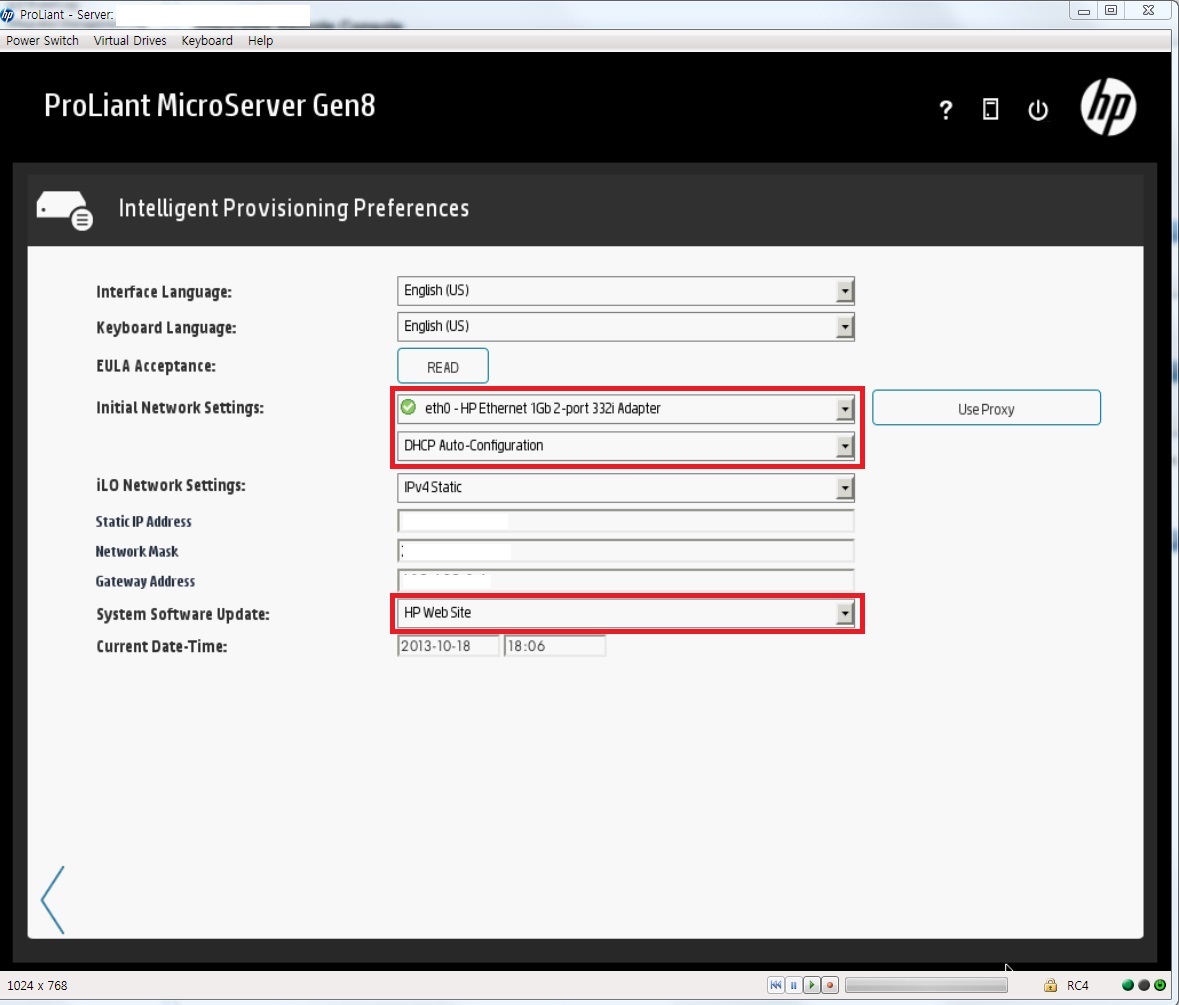Viewport: 1179px width, 1005px height.
Task: Click the first green status indicator
Action: pyautogui.click(x=1127, y=985)
